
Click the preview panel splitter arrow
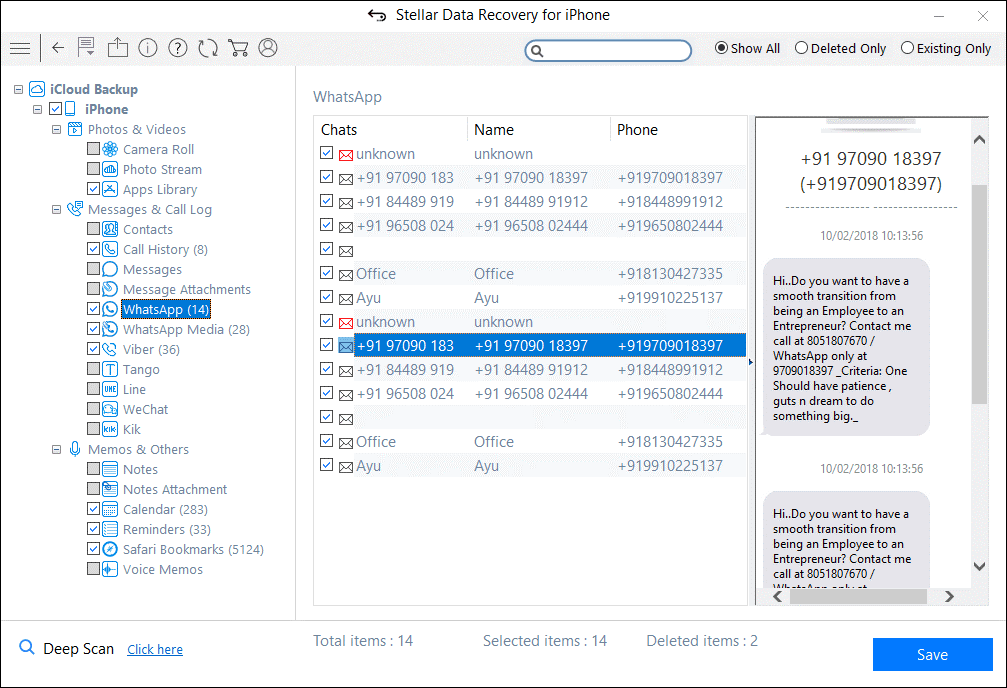point(751,362)
